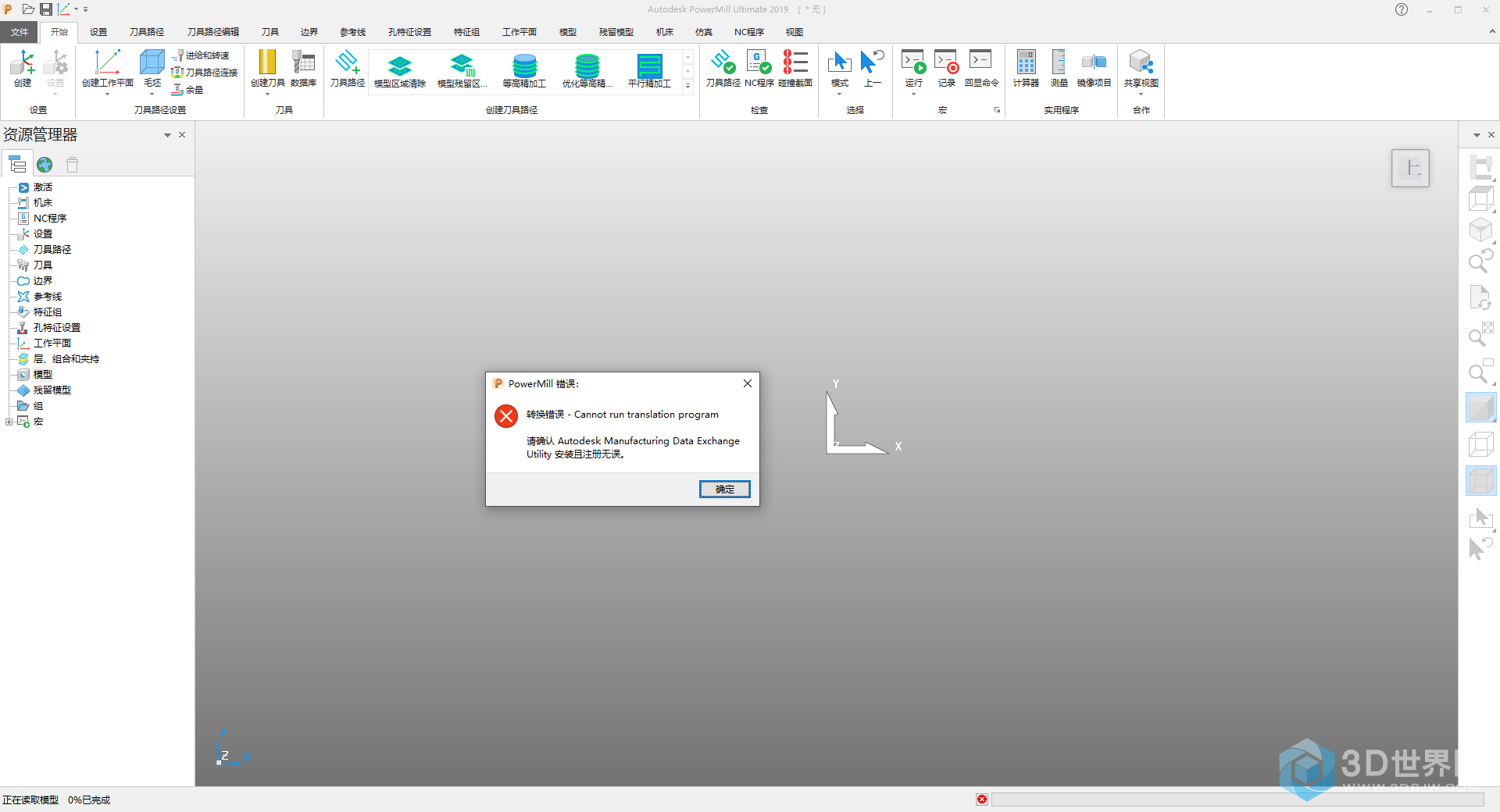Click the 刀具路径 create icon
Viewport: 1500px width, 812px height.
coord(348,69)
